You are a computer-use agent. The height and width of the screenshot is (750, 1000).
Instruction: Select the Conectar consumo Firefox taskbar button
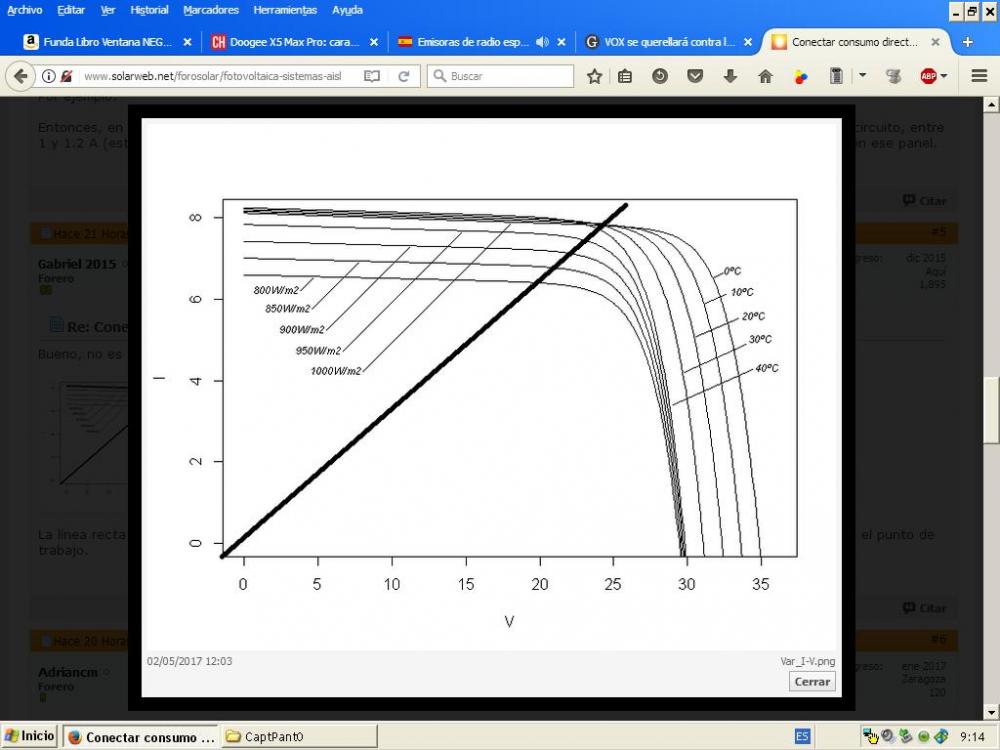click(x=140, y=737)
